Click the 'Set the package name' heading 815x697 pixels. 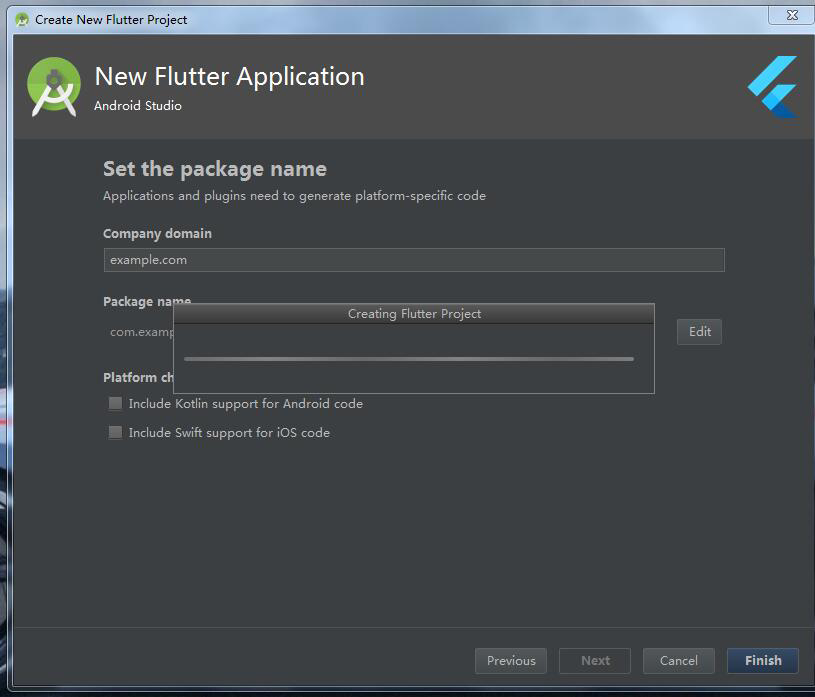pyautogui.click(x=215, y=169)
